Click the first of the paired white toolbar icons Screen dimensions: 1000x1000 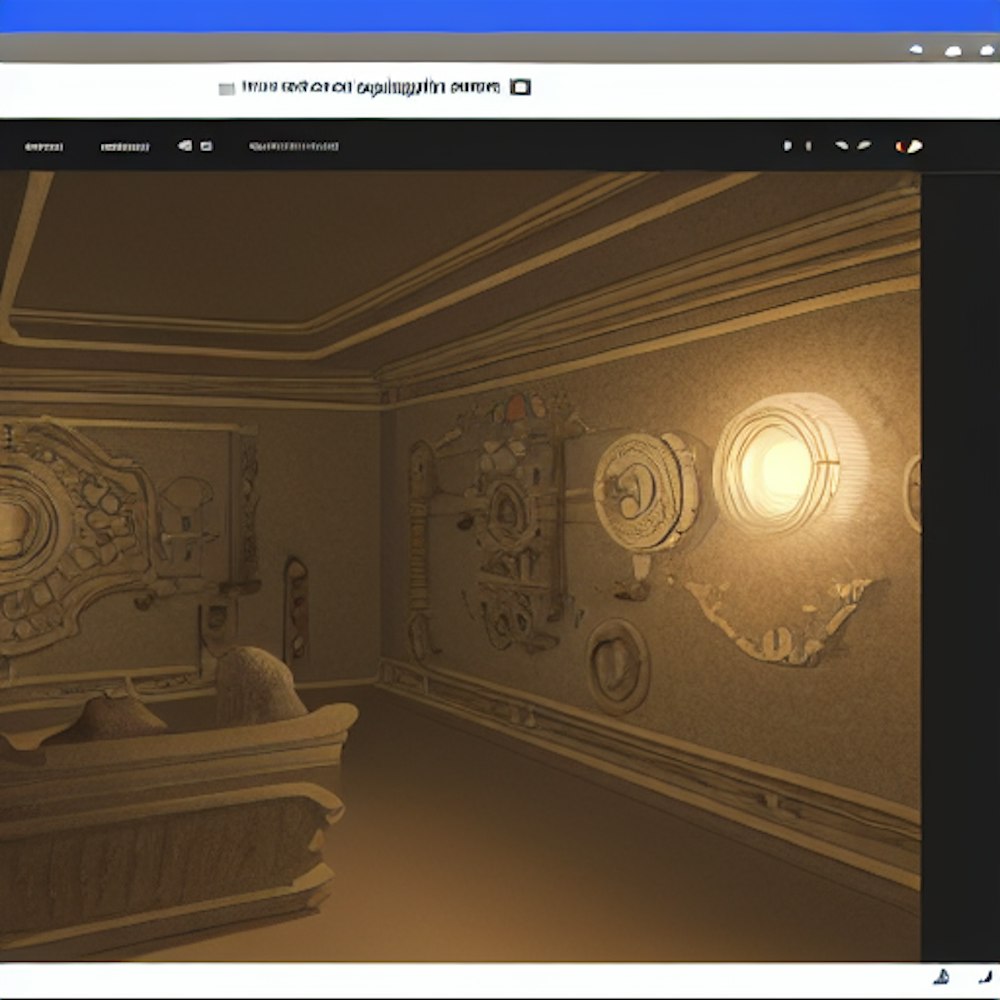[842, 146]
